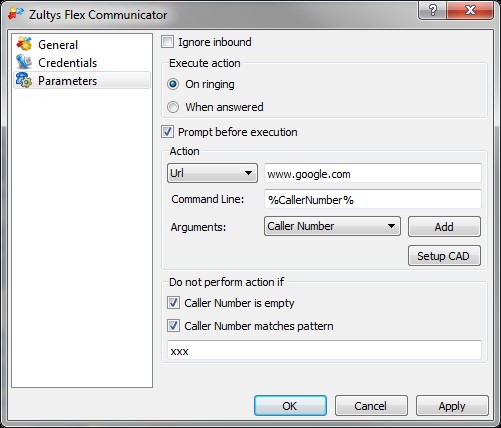This screenshot has width=501, height=428.
Task: Click the Parameters gear icon
Action: point(24,80)
